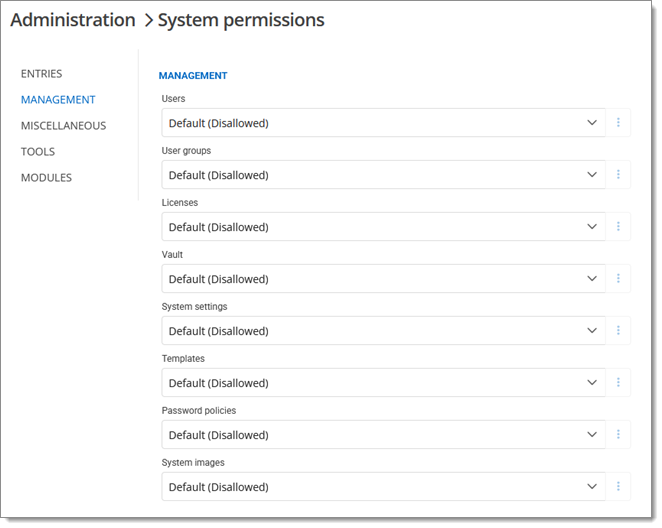Open the System images more options menu
This screenshot has height=528, width=662.
coord(618,487)
